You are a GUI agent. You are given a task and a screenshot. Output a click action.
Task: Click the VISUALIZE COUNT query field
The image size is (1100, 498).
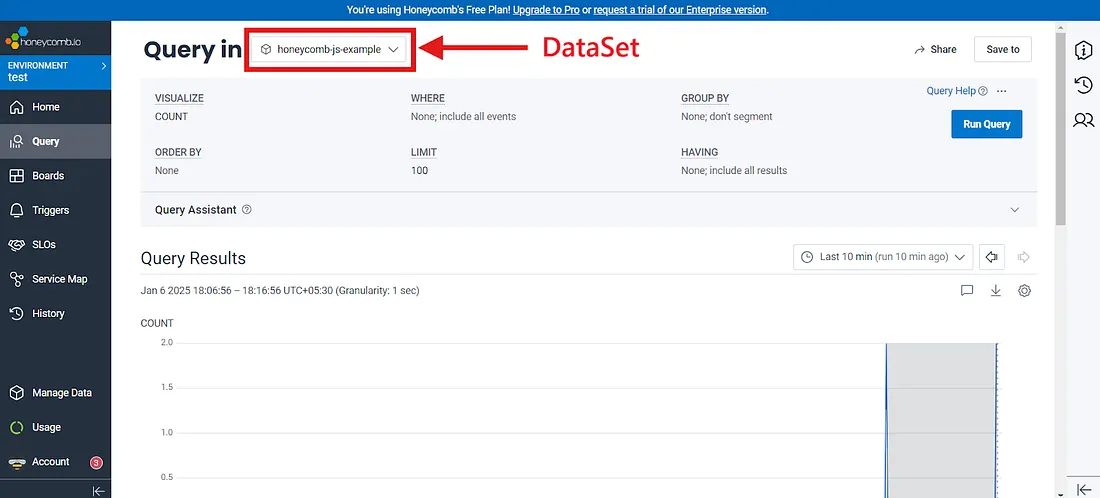coord(172,116)
